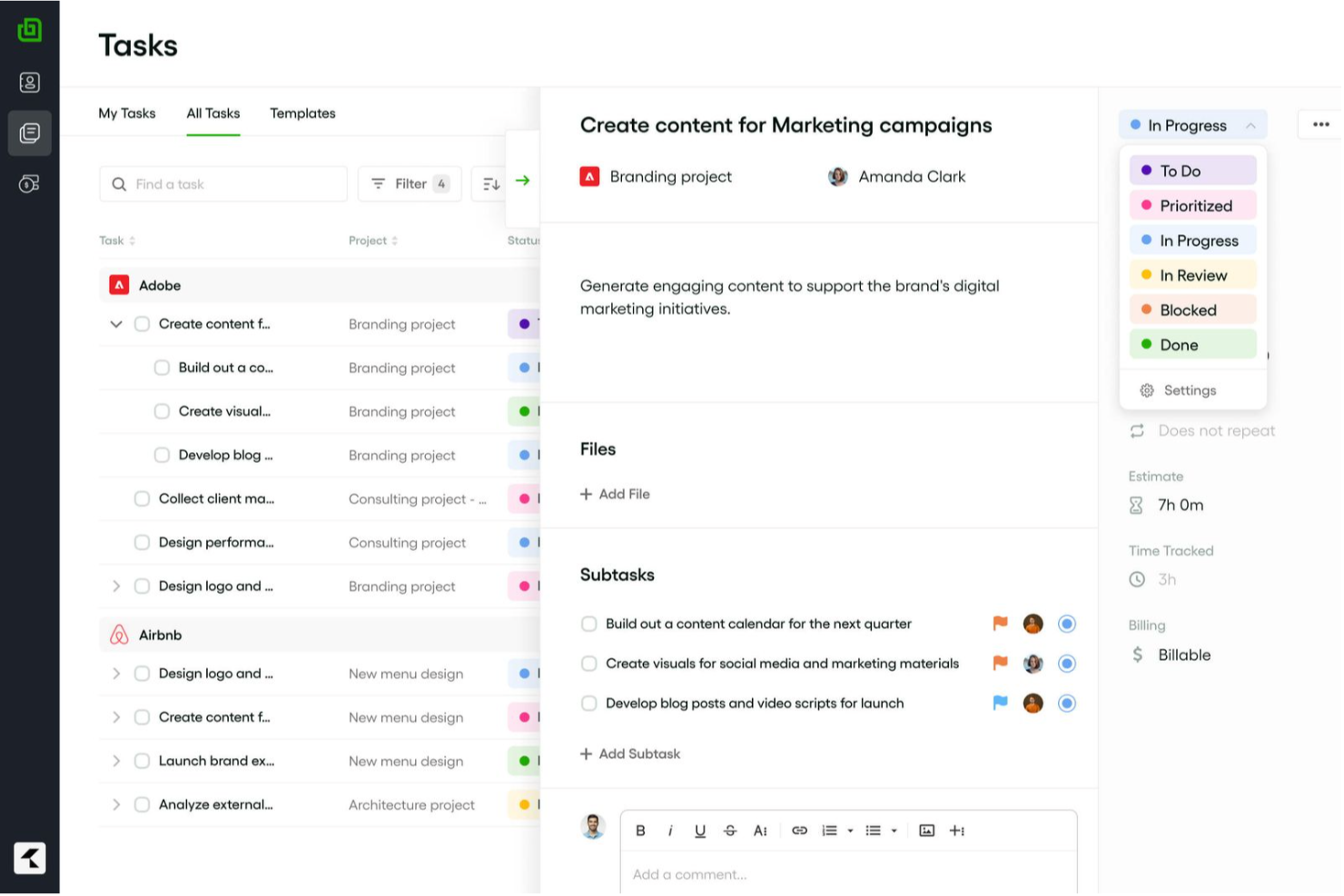Open the three-dot more options menu

click(1320, 124)
